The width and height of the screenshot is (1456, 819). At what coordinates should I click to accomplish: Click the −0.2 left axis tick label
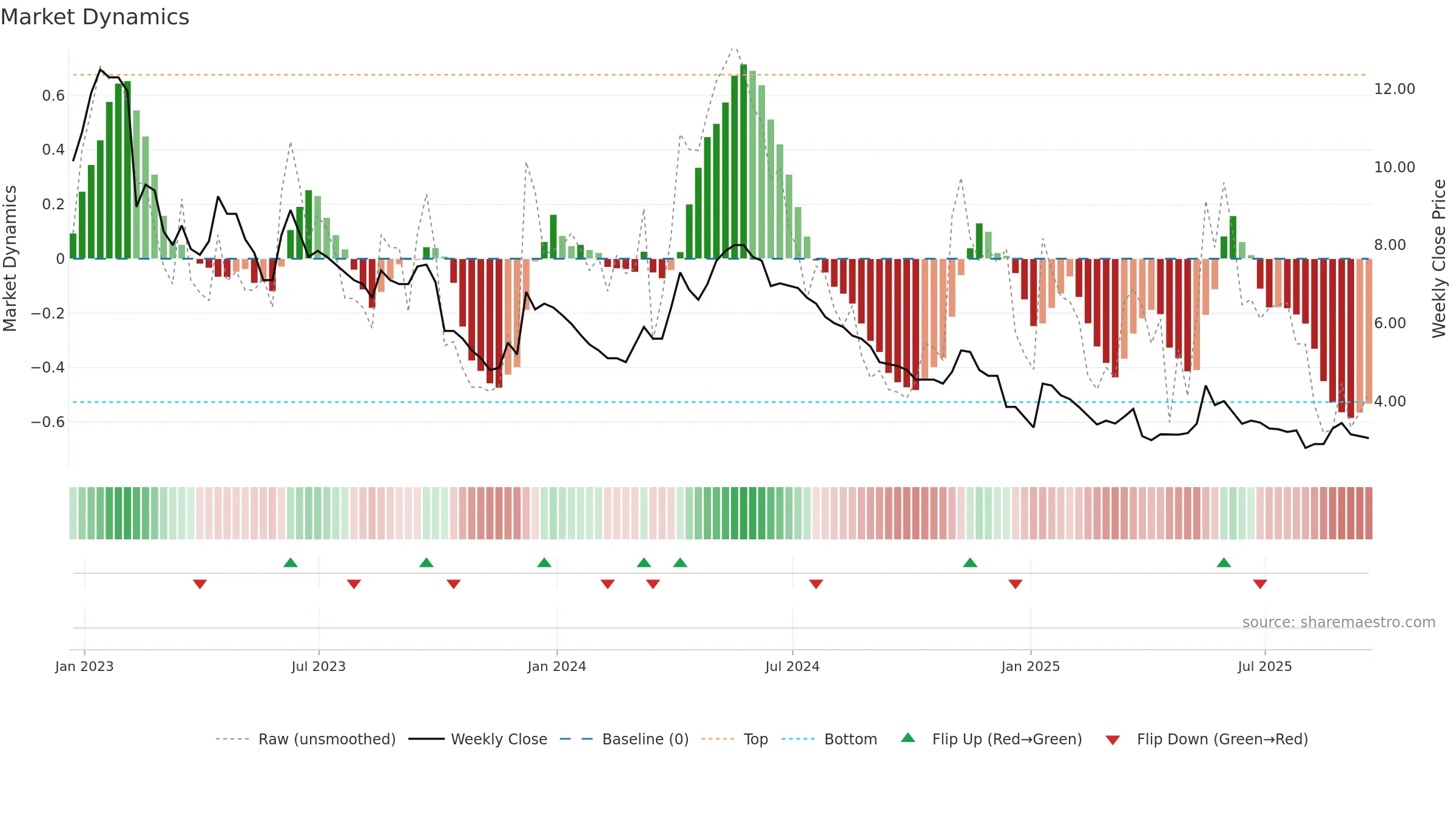pyautogui.click(x=48, y=314)
